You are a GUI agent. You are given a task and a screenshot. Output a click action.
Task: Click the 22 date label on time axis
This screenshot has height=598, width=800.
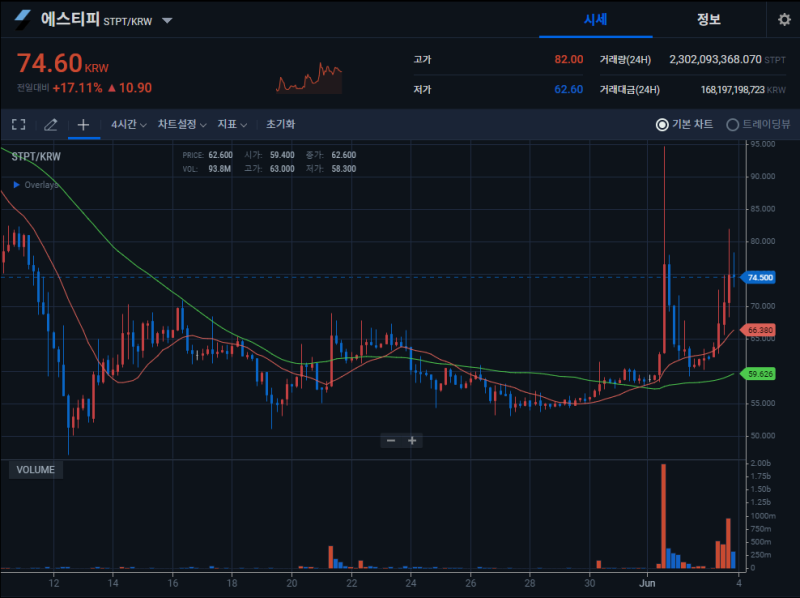(x=351, y=583)
